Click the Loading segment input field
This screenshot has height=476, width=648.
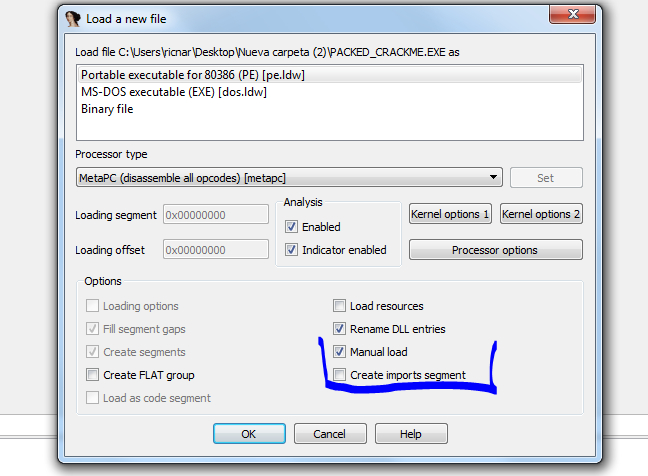(x=215, y=215)
